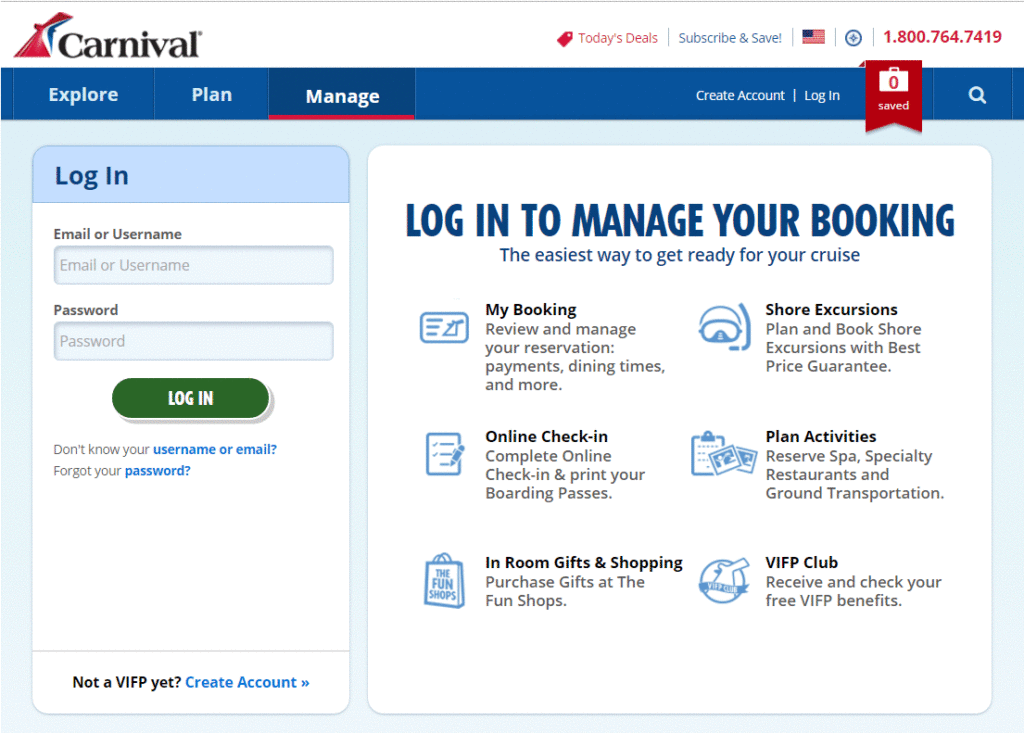Click 'Not a VIFP yet?' text
Screen dimensions: 1024x733
(x=127, y=682)
